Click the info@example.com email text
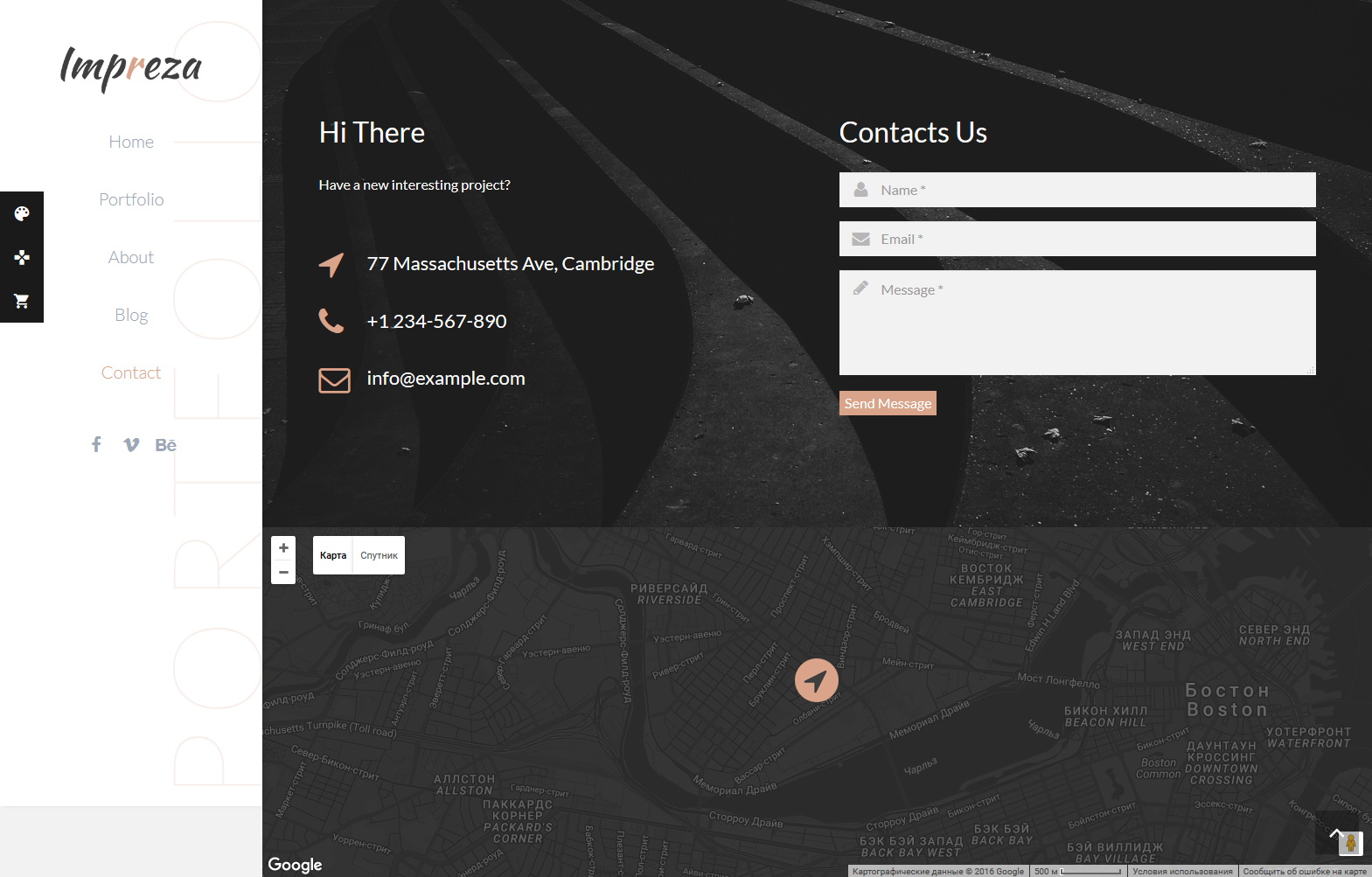 [x=446, y=379]
